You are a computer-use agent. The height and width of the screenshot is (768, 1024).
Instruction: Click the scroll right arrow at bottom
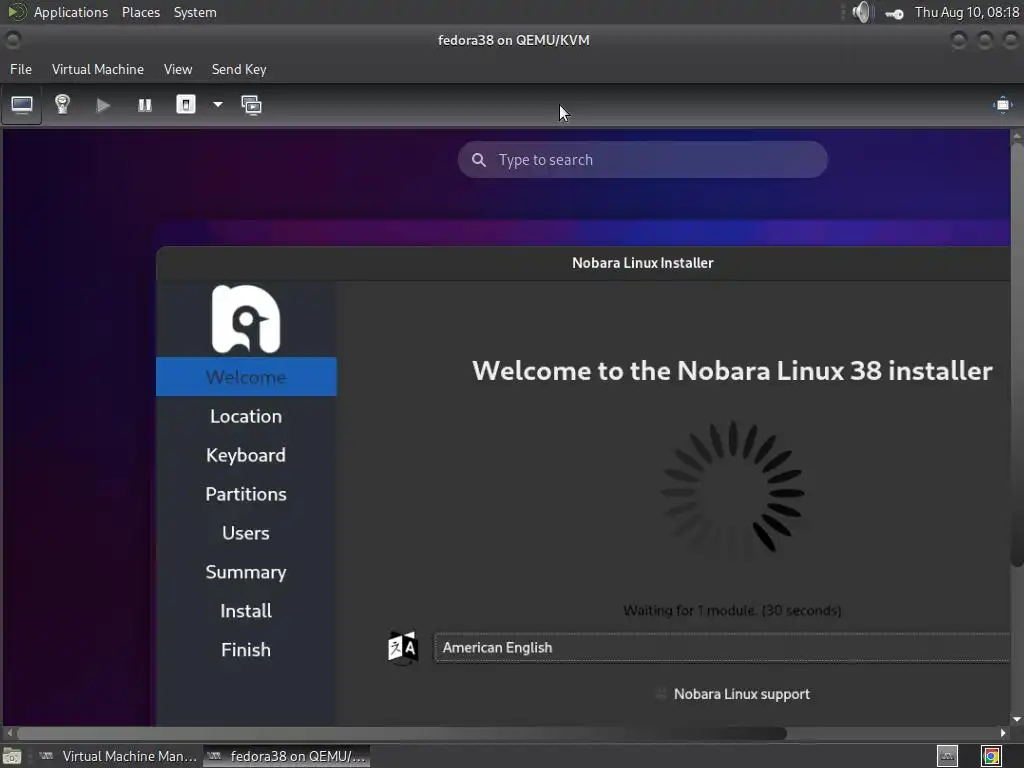[1003, 733]
